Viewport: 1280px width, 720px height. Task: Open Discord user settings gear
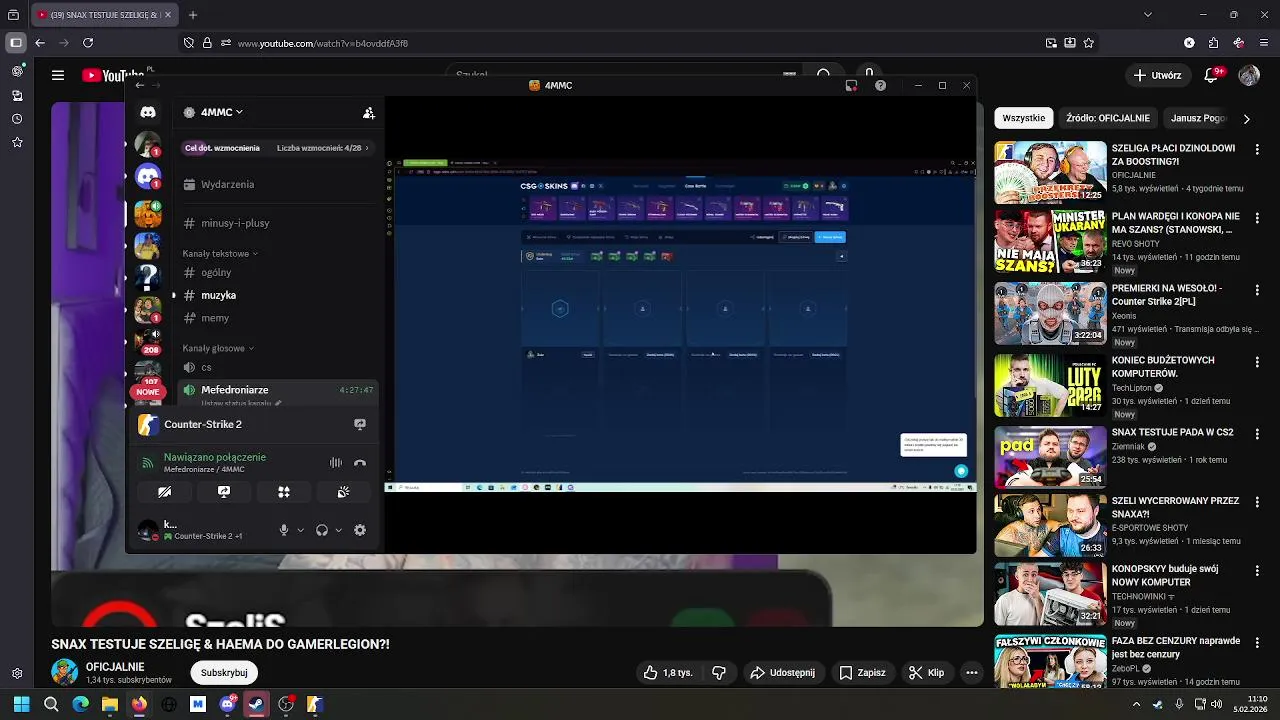(360, 530)
